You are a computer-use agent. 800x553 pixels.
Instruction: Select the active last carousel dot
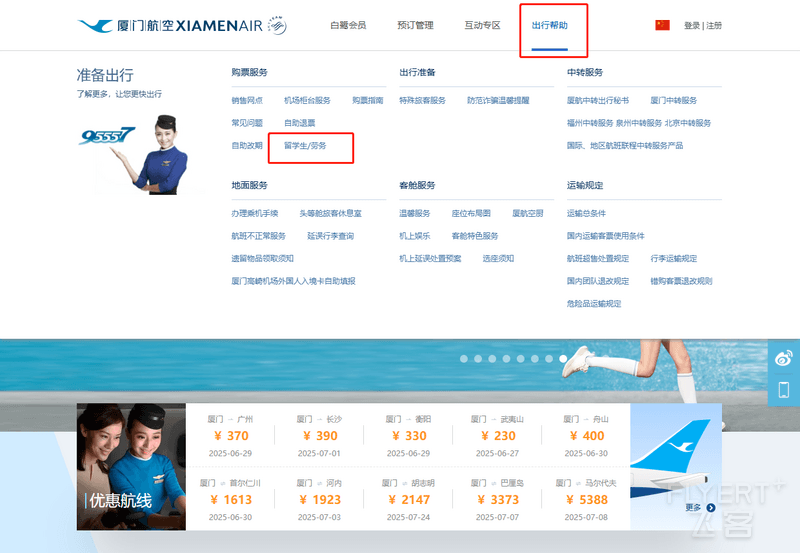563,359
